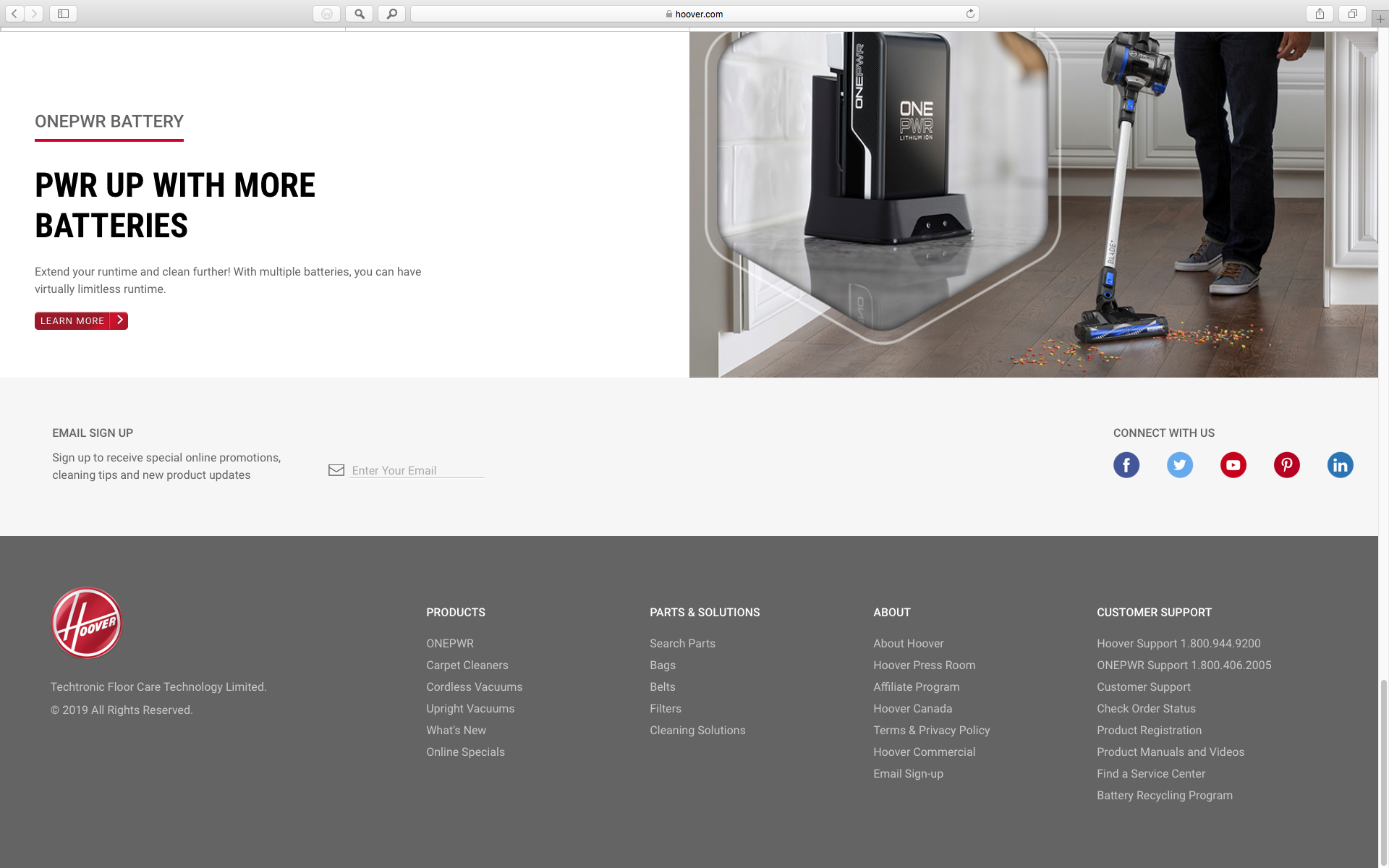1389x868 pixels.
Task: Select the Pinterest social icon
Action: click(x=1287, y=465)
